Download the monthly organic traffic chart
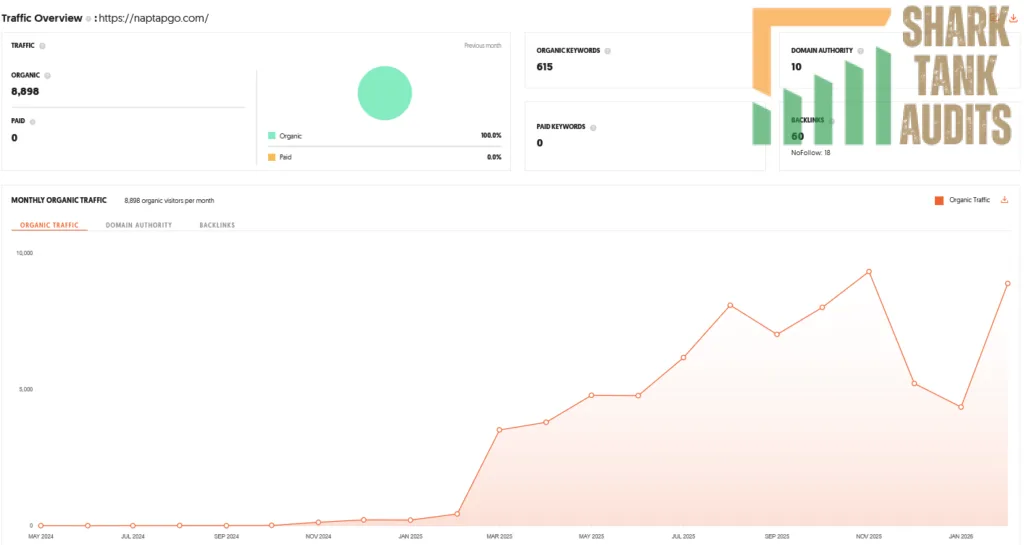This screenshot has height=545, width=1024. click(x=1004, y=200)
